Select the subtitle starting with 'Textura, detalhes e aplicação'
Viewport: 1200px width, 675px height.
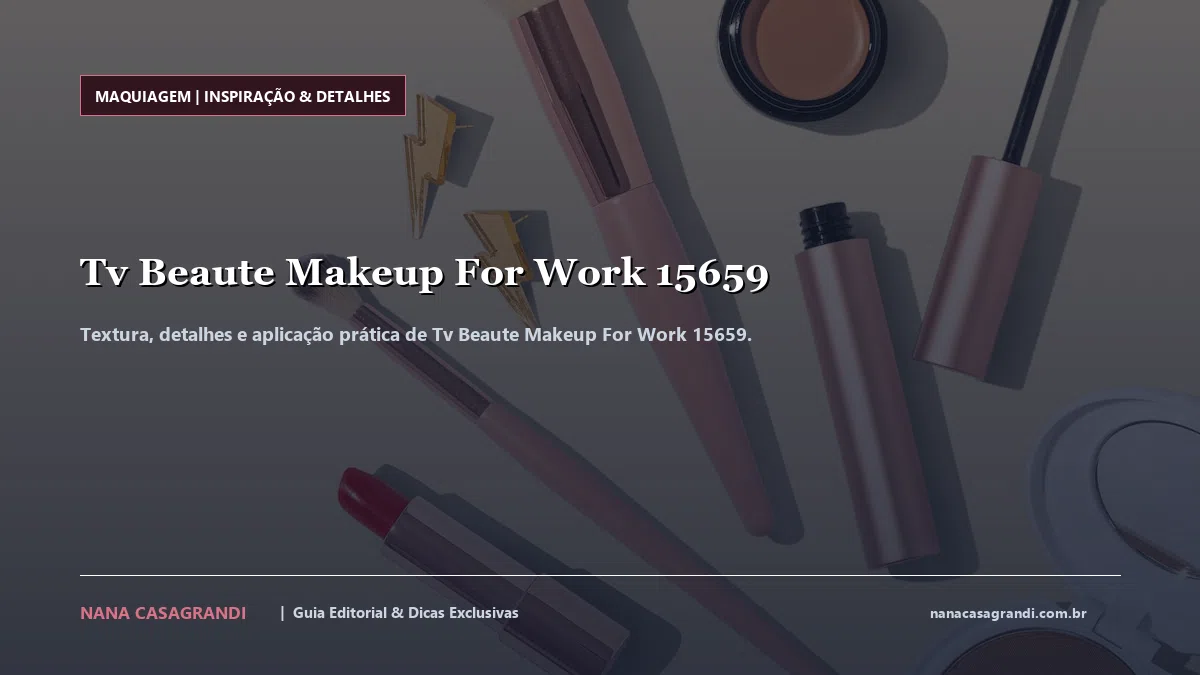tap(416, 334)
